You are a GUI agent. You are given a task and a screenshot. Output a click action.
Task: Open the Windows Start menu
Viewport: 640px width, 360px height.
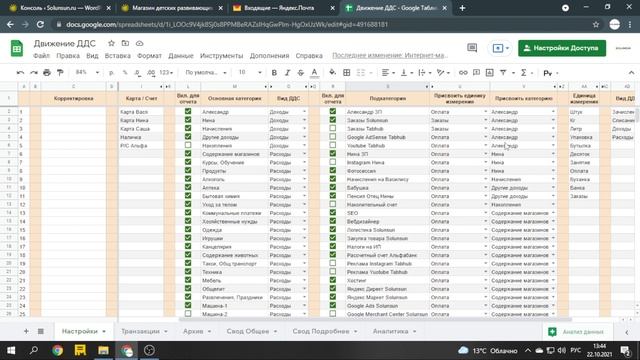pyautogui.click(x=11, y=350)
